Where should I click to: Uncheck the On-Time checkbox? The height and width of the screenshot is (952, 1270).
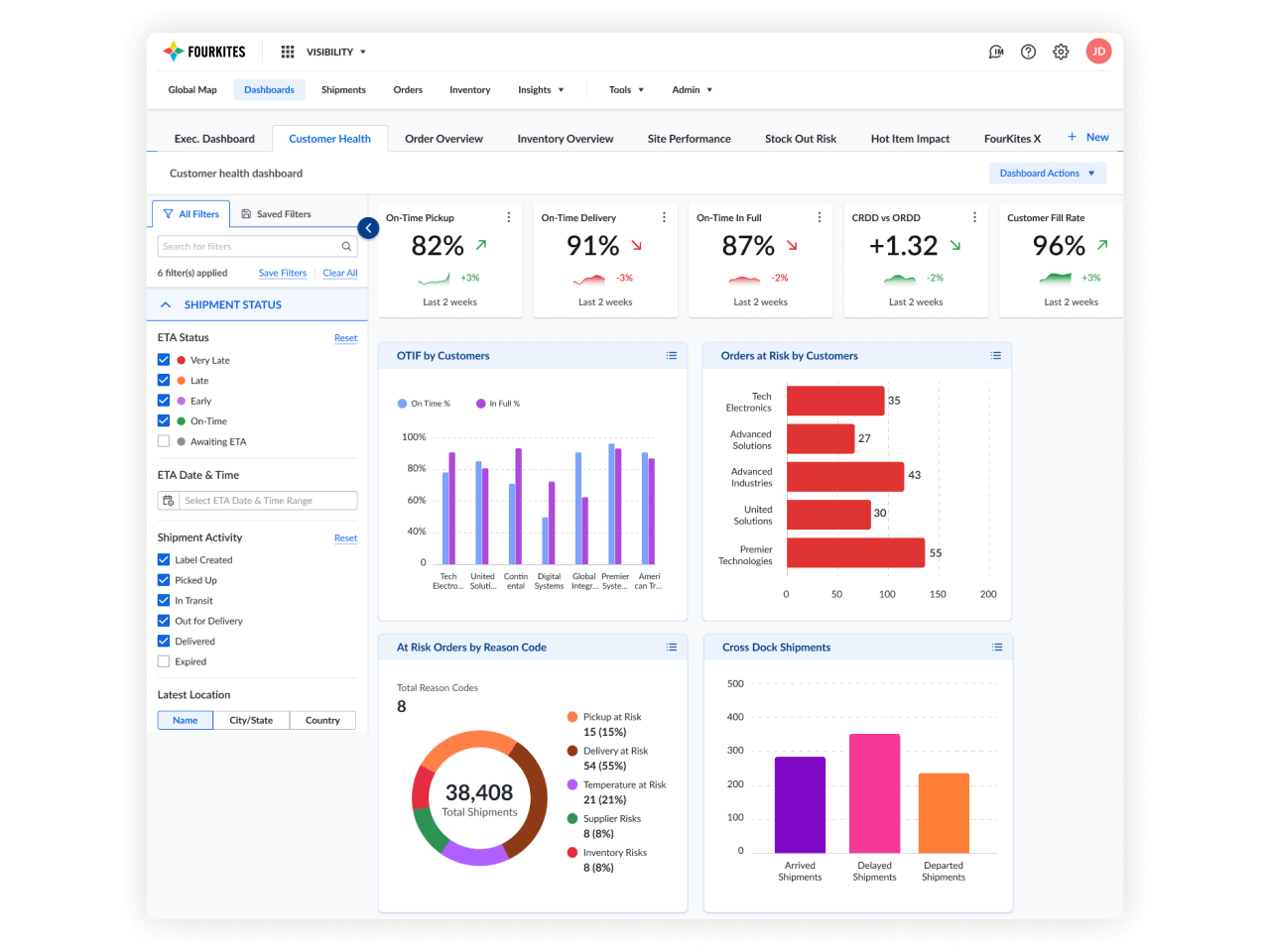(164, 420)
